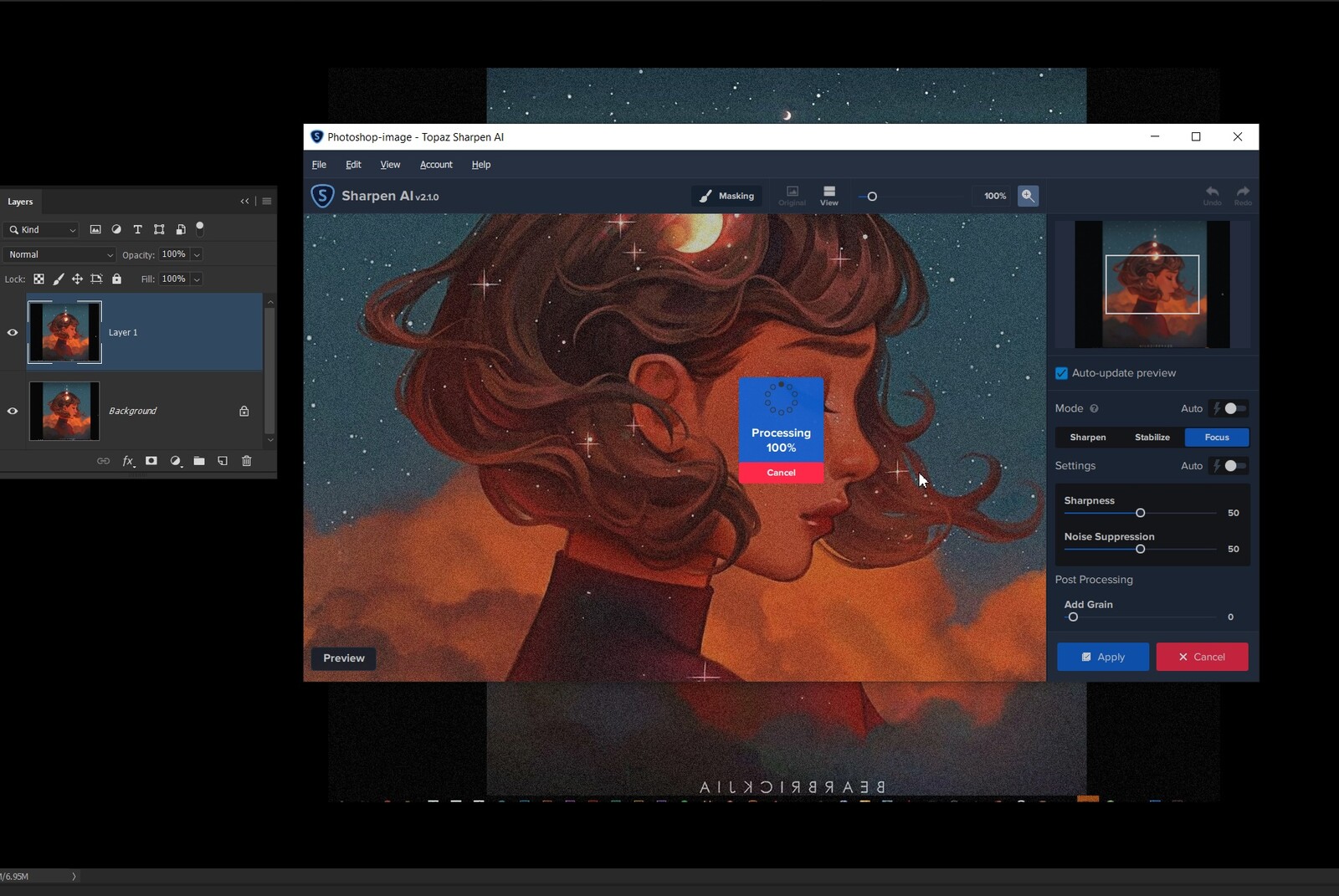Adjust the Noise Suppression slider handle

[x=1140, y=550]
